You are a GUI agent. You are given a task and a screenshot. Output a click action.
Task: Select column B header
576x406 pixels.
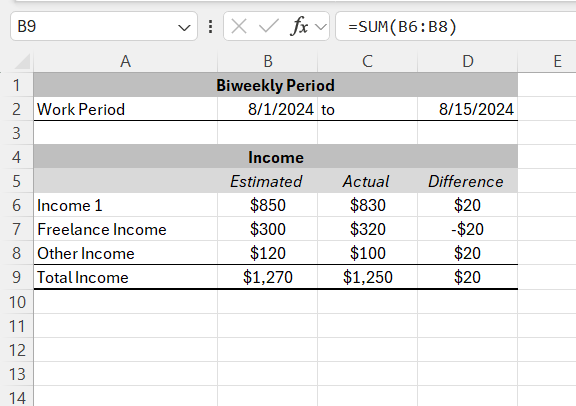click(x=267, y=61)
